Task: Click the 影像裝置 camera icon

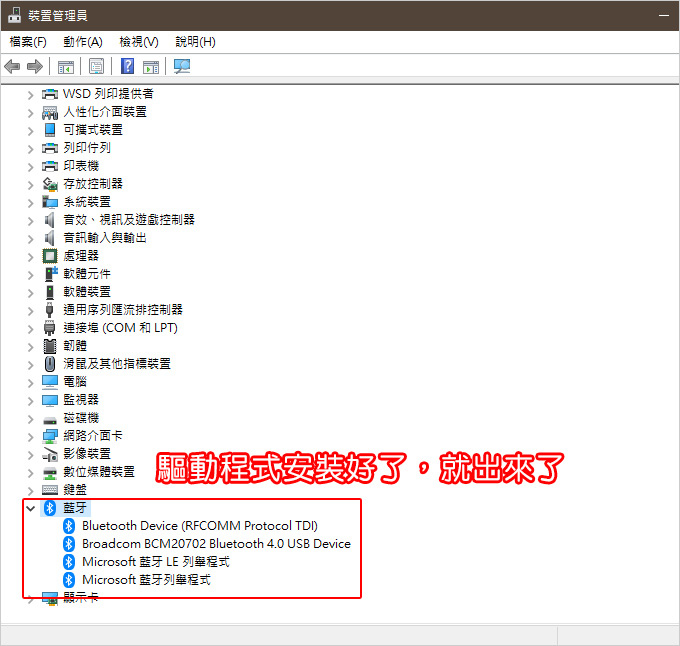Action: tap(50, 454)
